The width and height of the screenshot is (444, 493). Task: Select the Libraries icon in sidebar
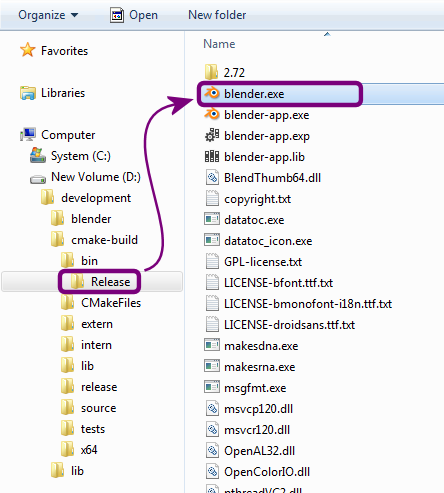(x=28, y=93)
